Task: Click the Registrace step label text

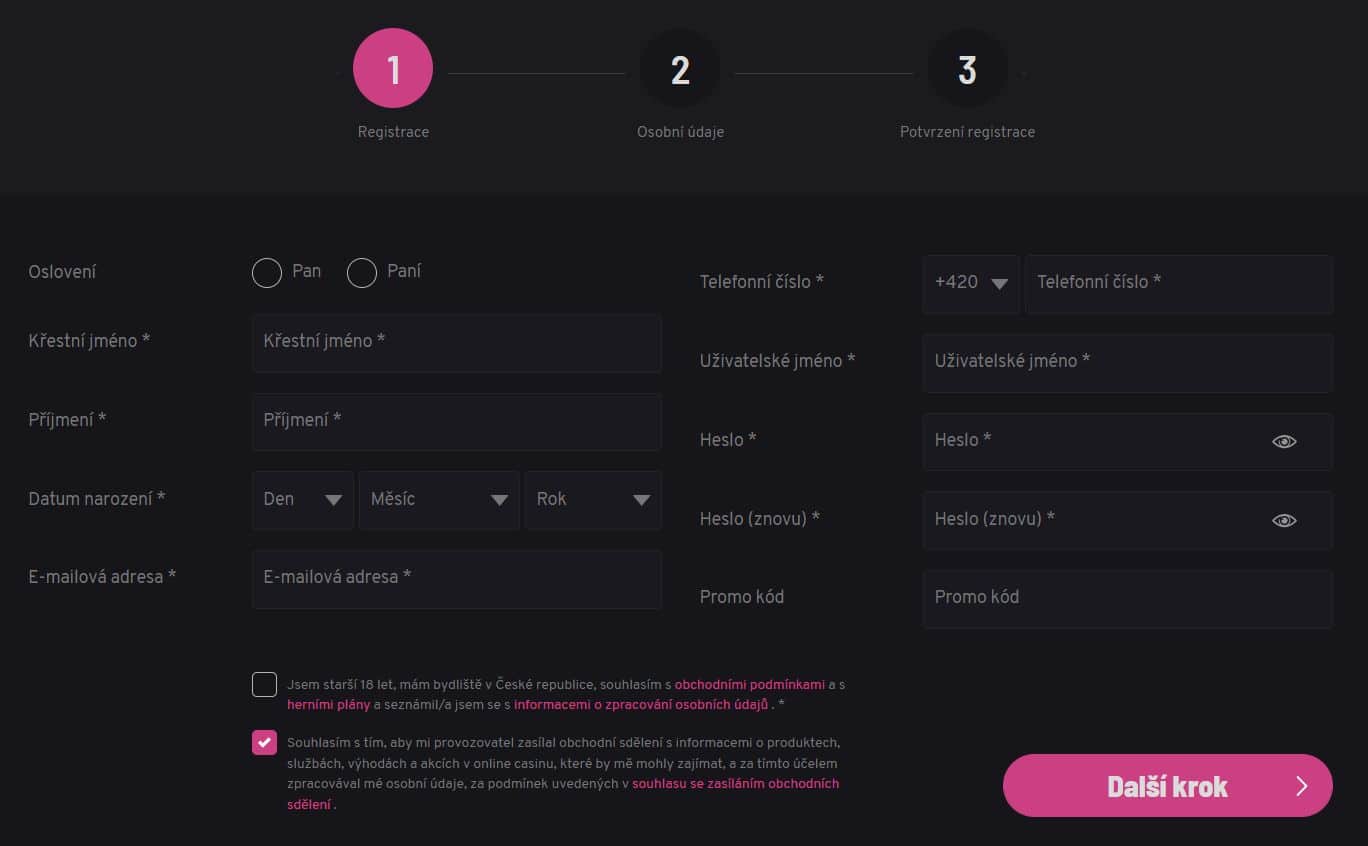Action: (x=393, y=132)
